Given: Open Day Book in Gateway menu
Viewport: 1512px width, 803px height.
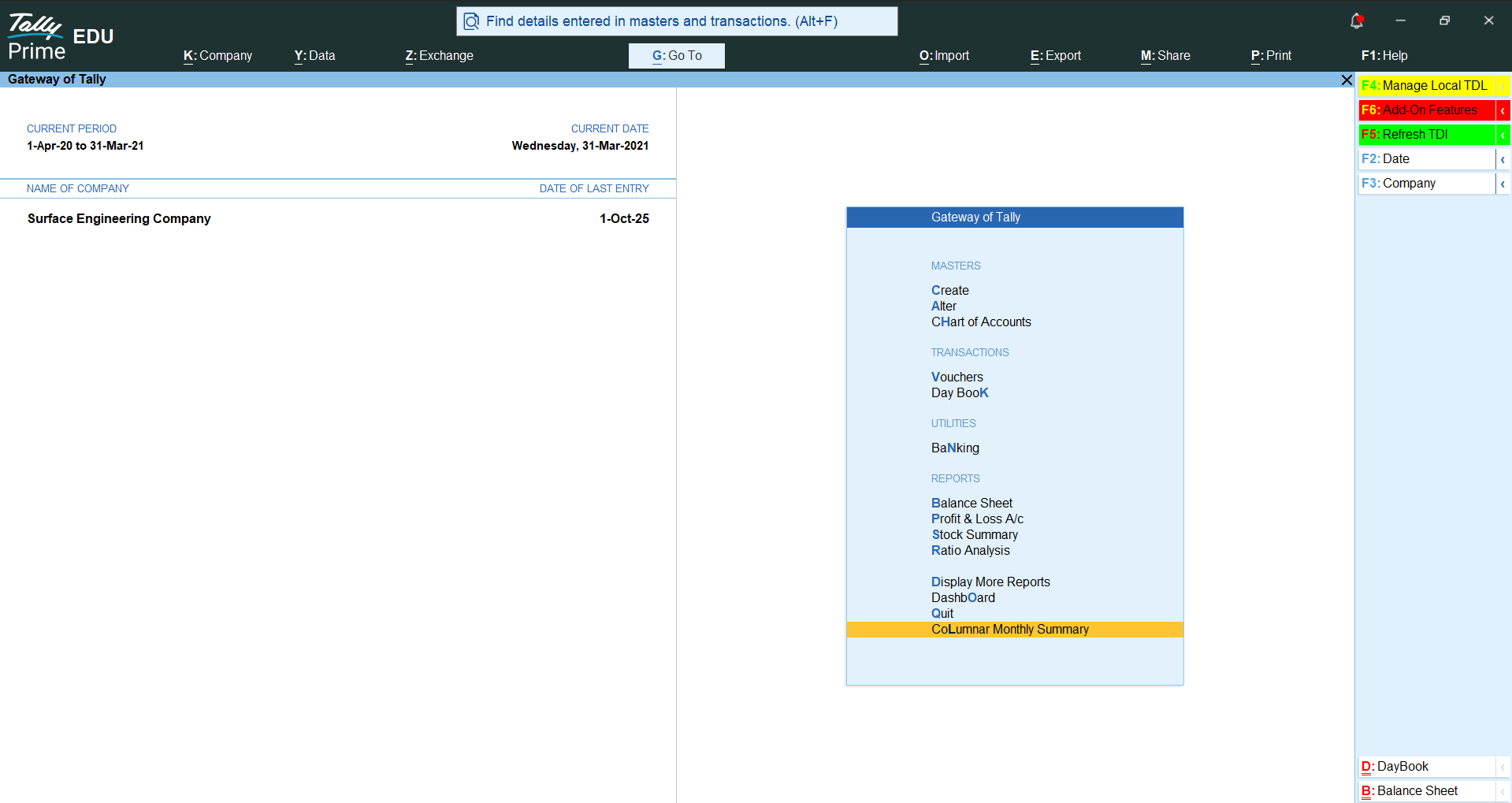Looking at the screenshot, I should [960, 393].
